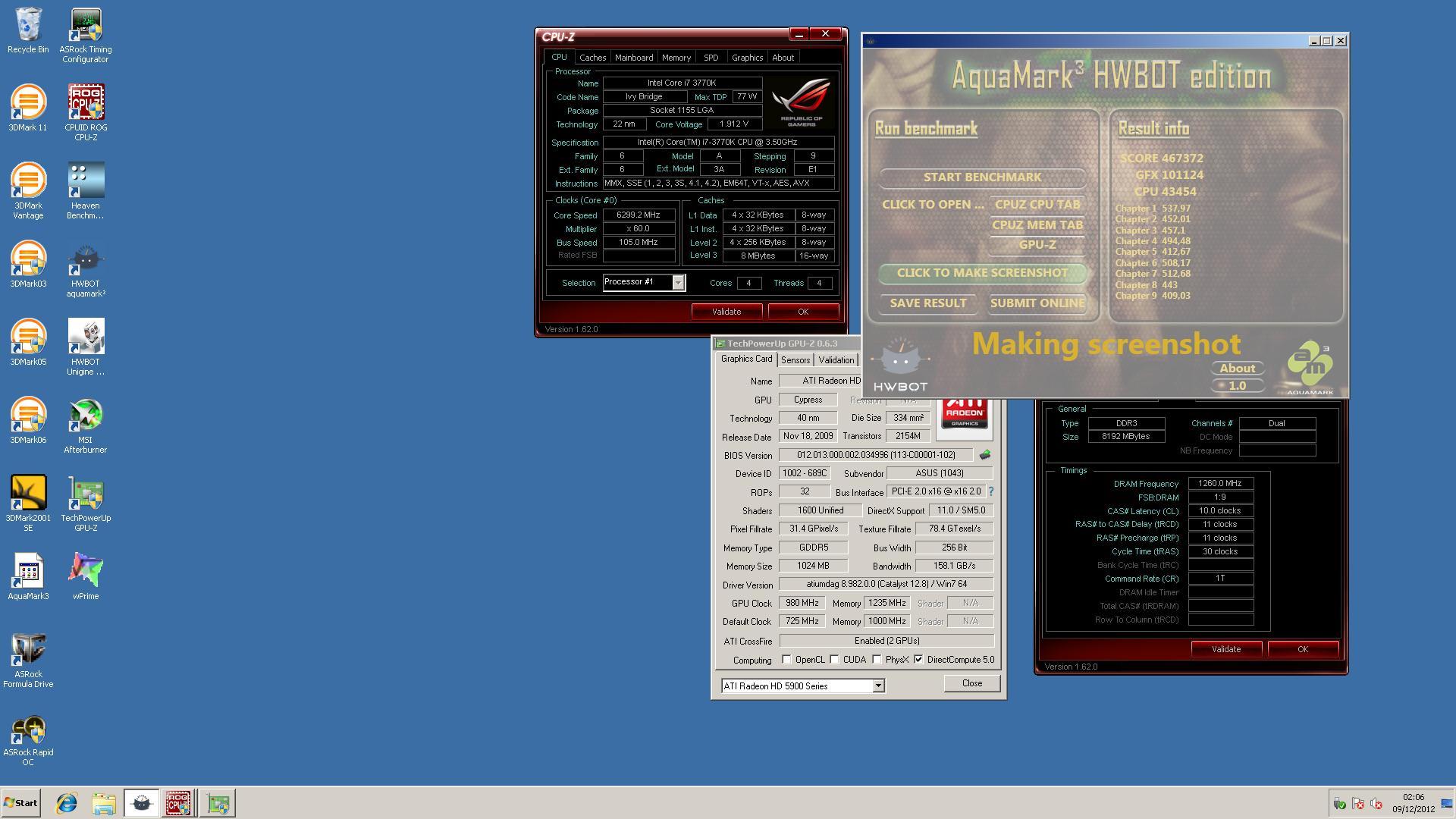This screenshot has width=1456, height=819.
Task: Switch to the Validation tab in GPU-Z
Action: point(836,360)
